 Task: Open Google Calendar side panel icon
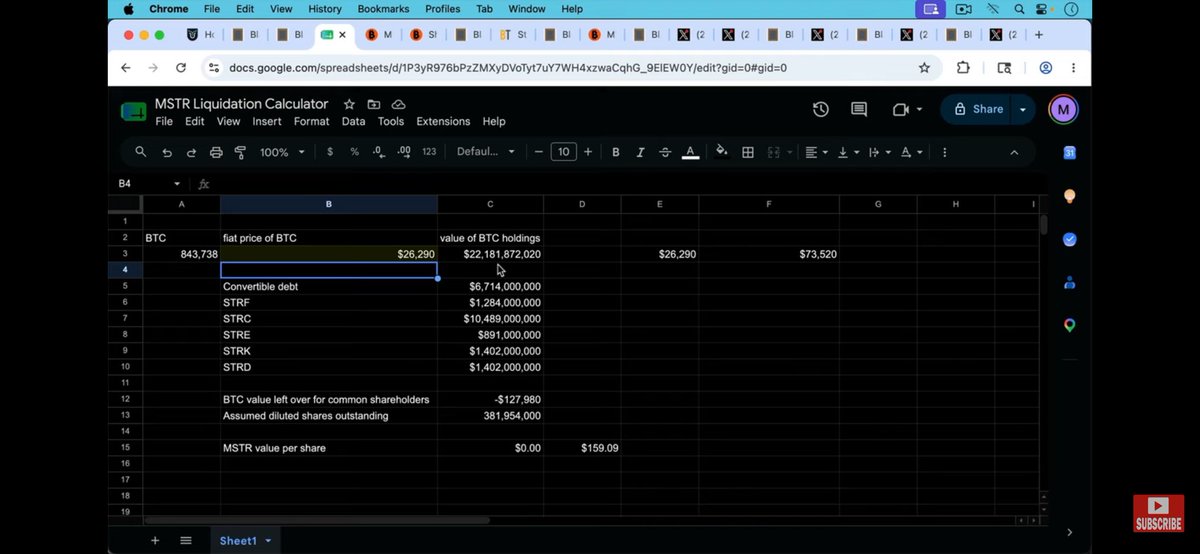[1069, 153]
